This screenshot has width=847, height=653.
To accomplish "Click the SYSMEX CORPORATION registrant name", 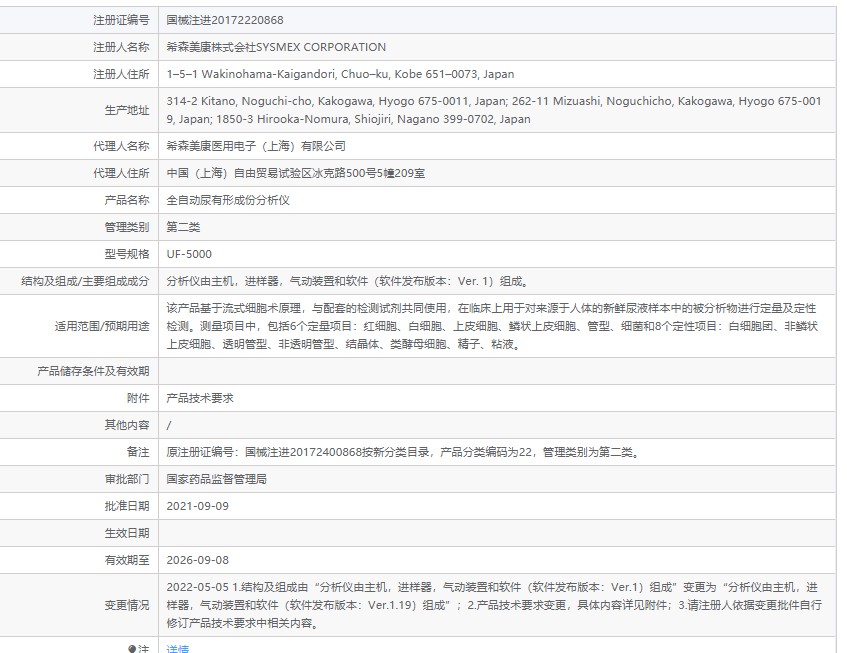I will (276, 47).
